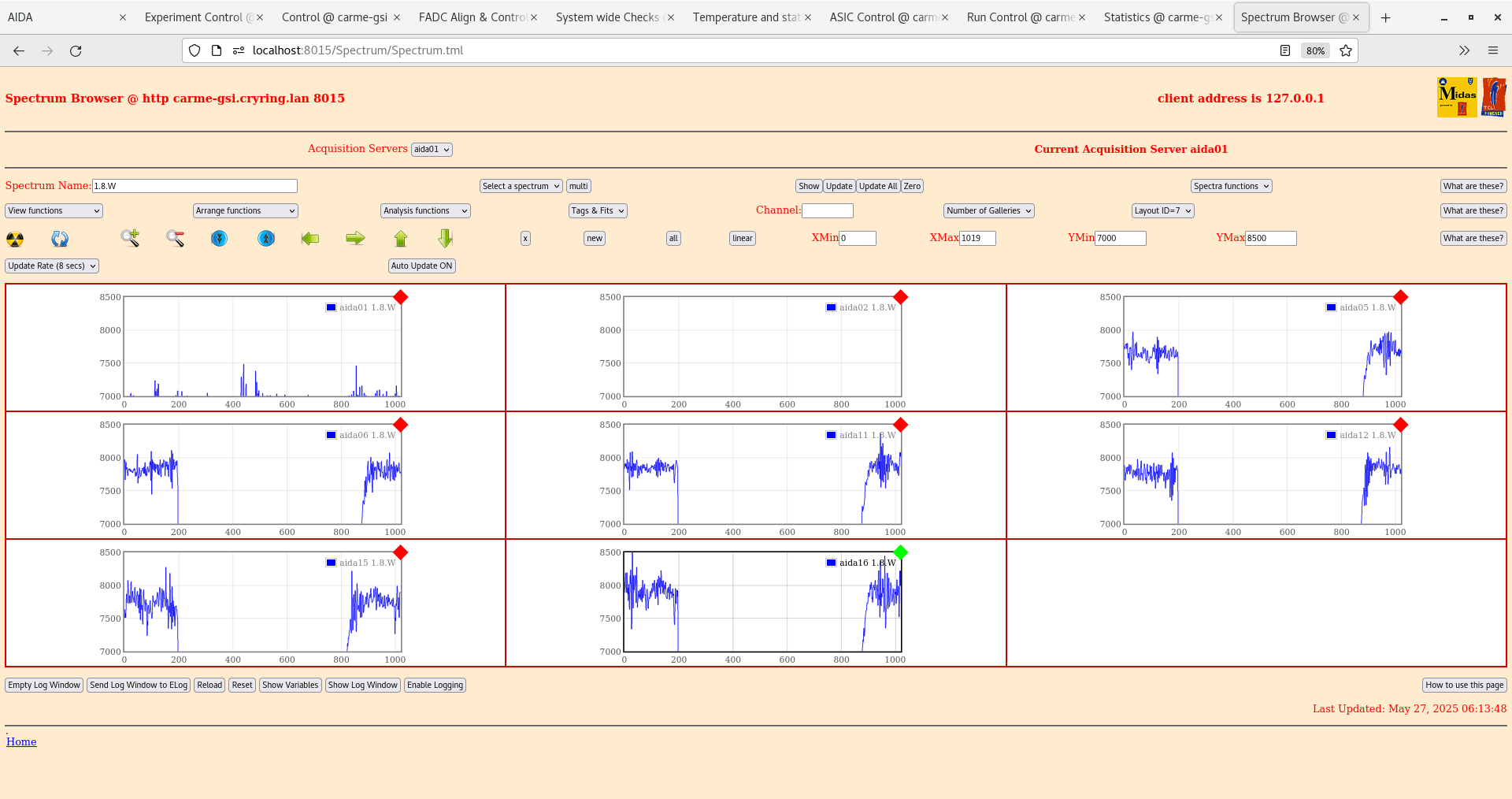Open the Home link at page bottom
The image size is (1512, 799).
(21, 741)
